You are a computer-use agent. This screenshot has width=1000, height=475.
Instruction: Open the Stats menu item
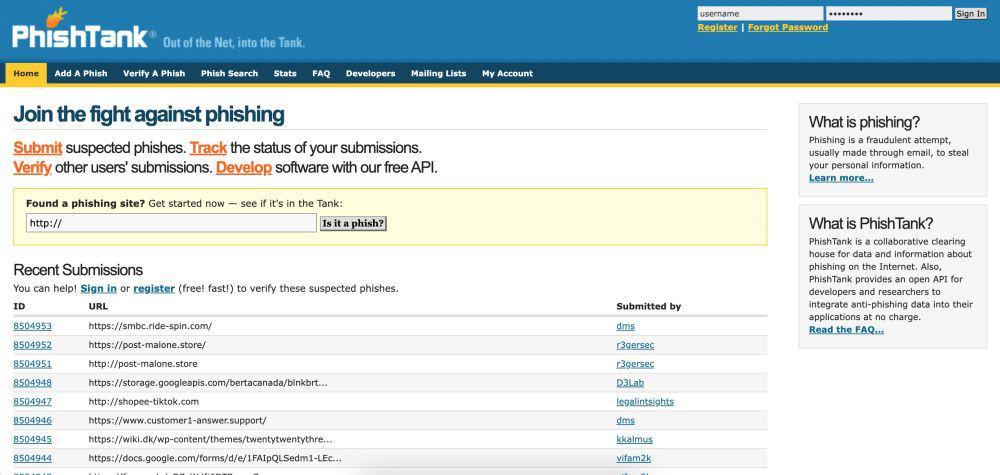(x=285, y=73)
